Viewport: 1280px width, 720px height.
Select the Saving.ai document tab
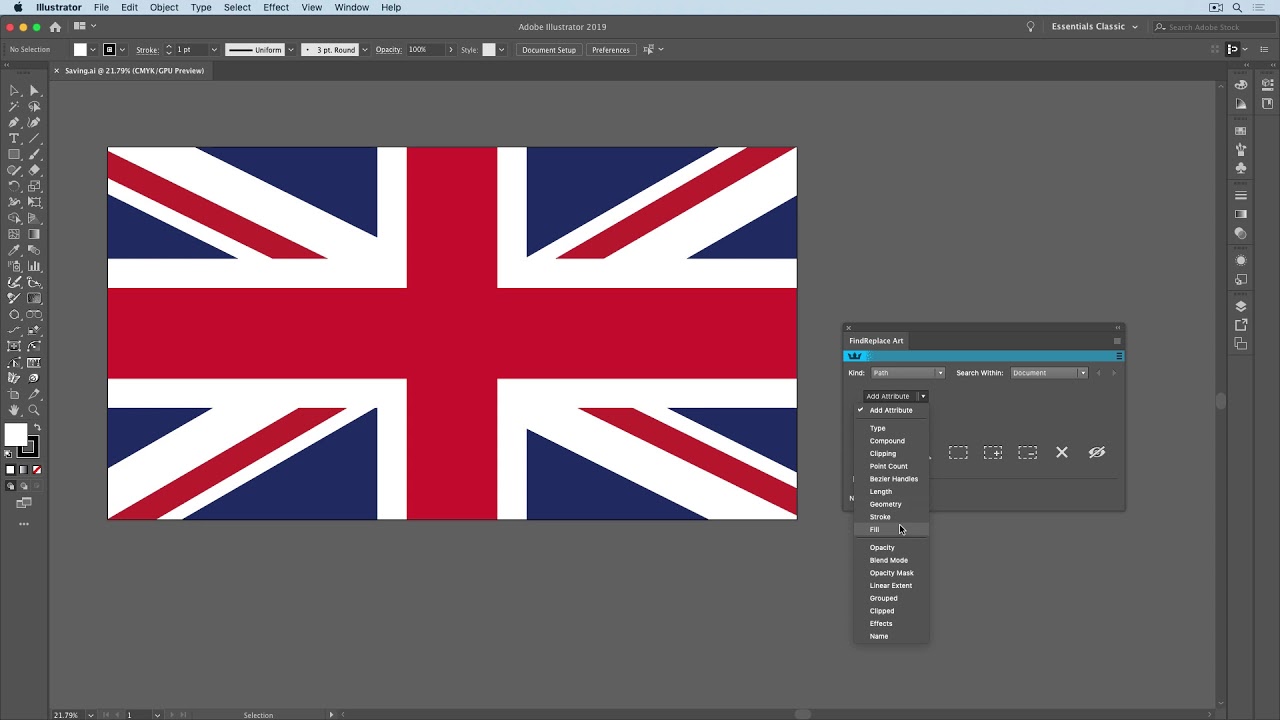tap(134, 71)
